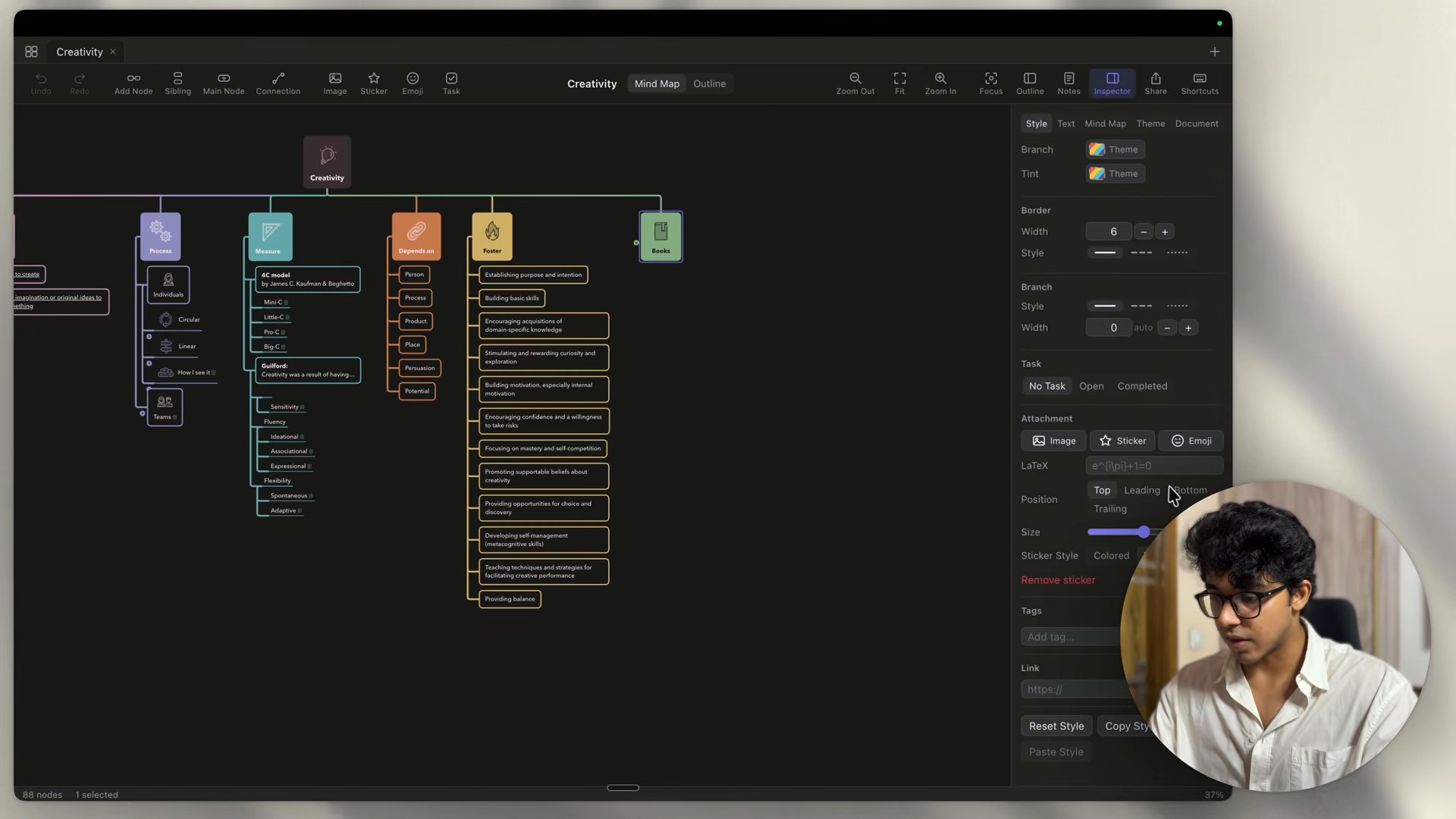Viewport: 1456px width, 819px height.
Task: Click the Zoom In icon
Action: 940,83
